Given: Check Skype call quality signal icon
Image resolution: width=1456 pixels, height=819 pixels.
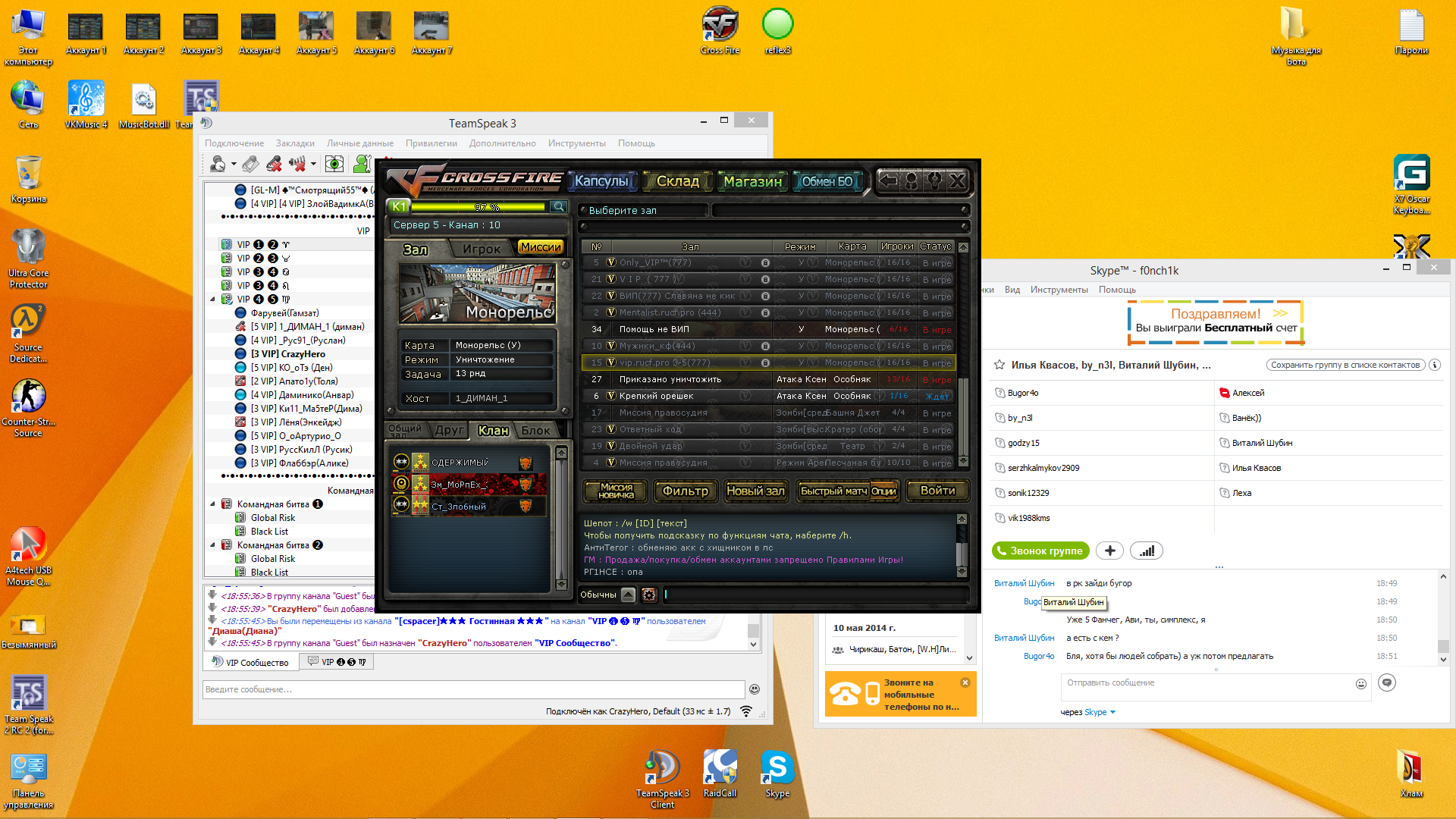Looking at the screenshot, I should click(1147, 551).
